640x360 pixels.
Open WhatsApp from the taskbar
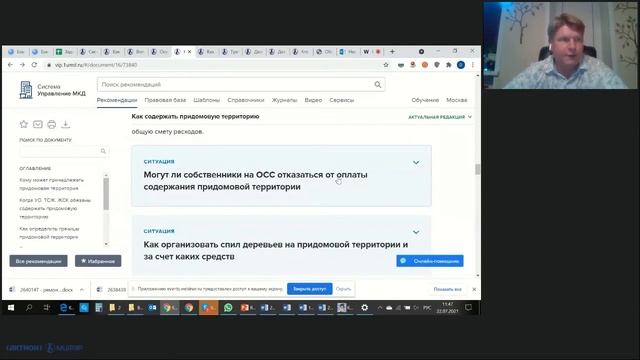(x=228, y=308)
